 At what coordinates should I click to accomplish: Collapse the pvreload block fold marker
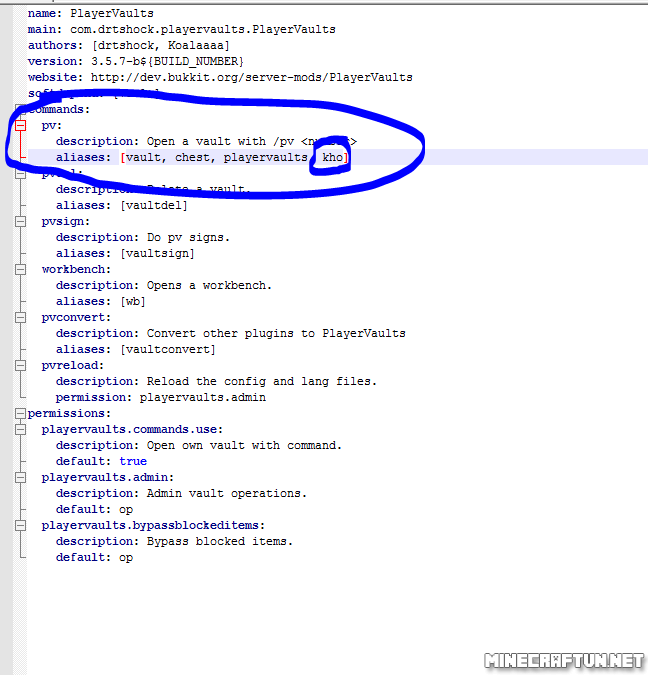20,365
